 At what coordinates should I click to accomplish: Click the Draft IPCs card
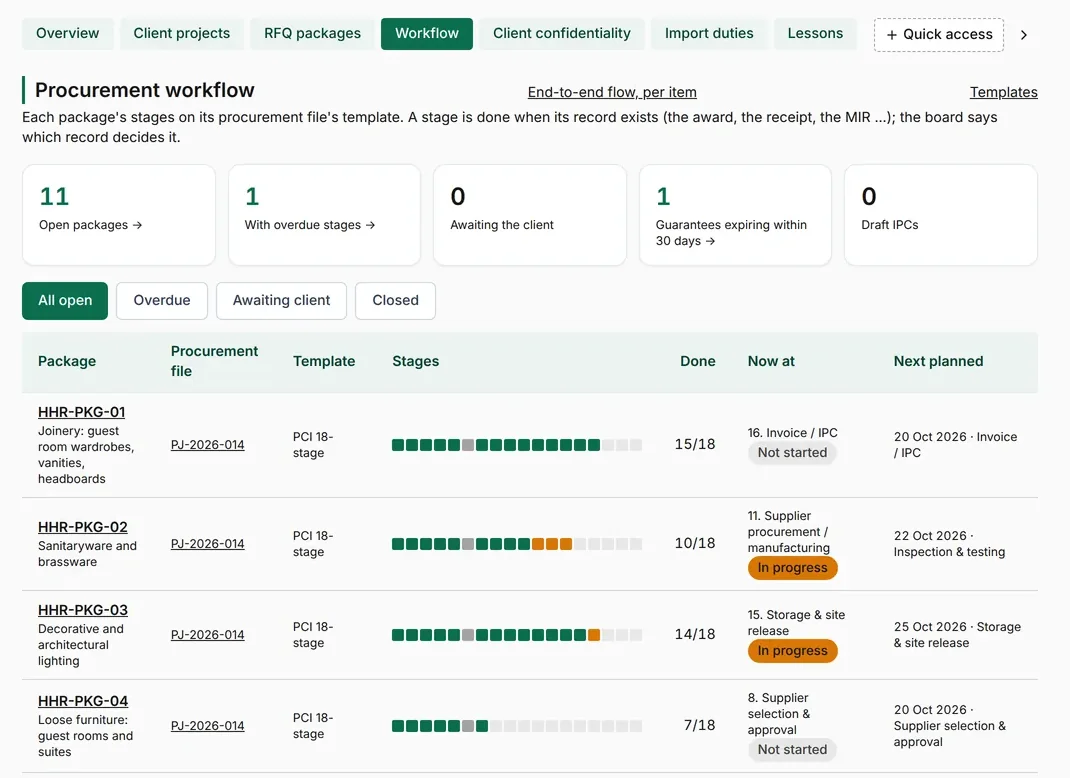[x=940, y=215]
